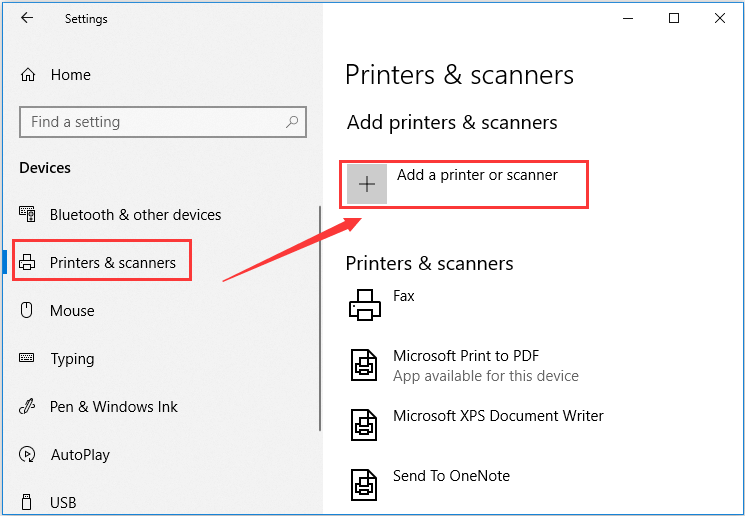Select Microsoft Print to PDF text entry
This screenshot has width=745, height=516.
pos(466,356)
